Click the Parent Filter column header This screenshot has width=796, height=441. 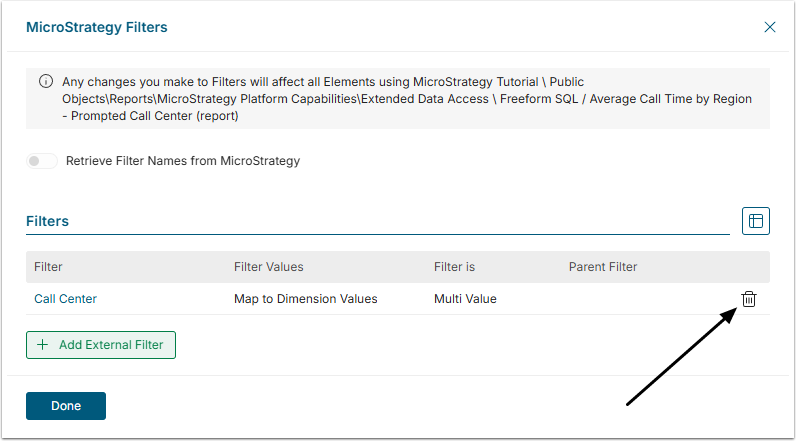coord(603,267)
